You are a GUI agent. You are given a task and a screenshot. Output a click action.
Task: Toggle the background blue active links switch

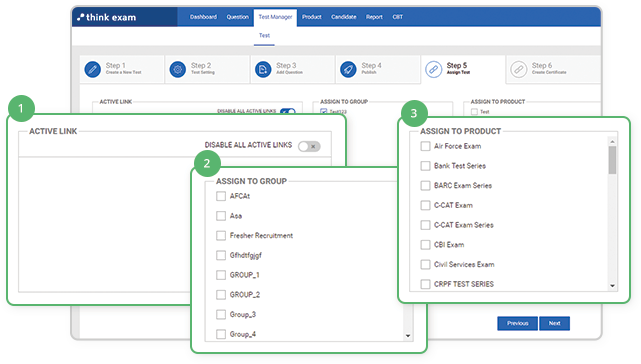[x=288, y=111]
